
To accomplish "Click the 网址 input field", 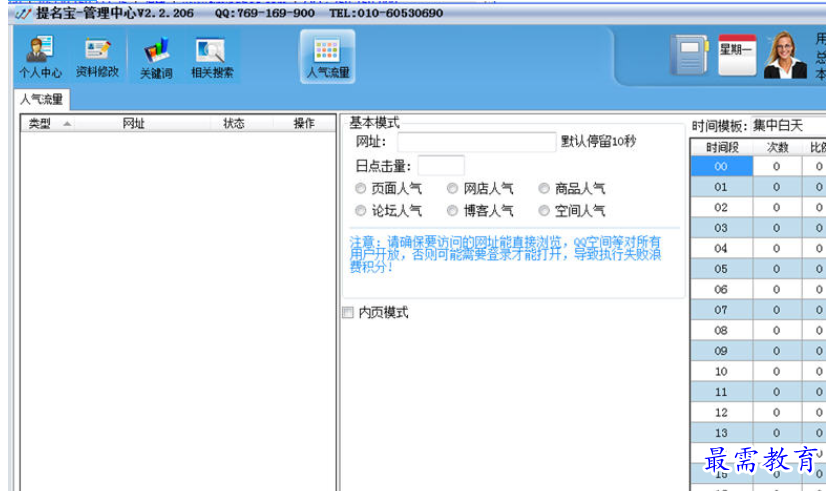I will [x=476, y=142].
